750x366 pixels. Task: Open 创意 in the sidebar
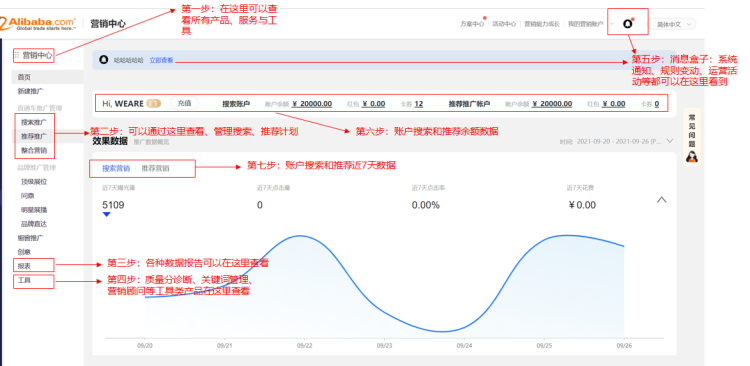(x=24, y=252)
